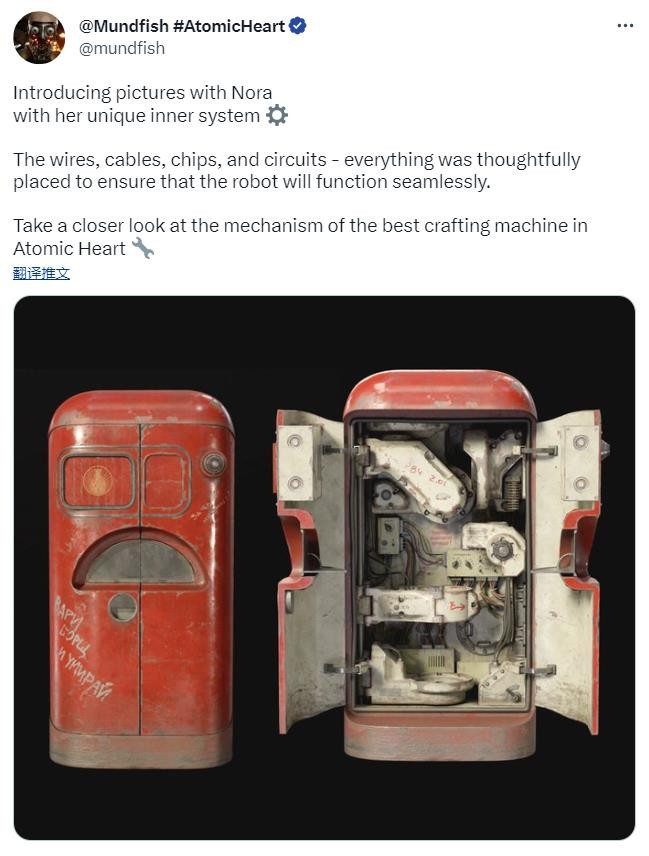Screen dimensions: 649x856
Task: Click the Chinese translate tweet link
Action: pyautogui.click(x=41, y=273)
